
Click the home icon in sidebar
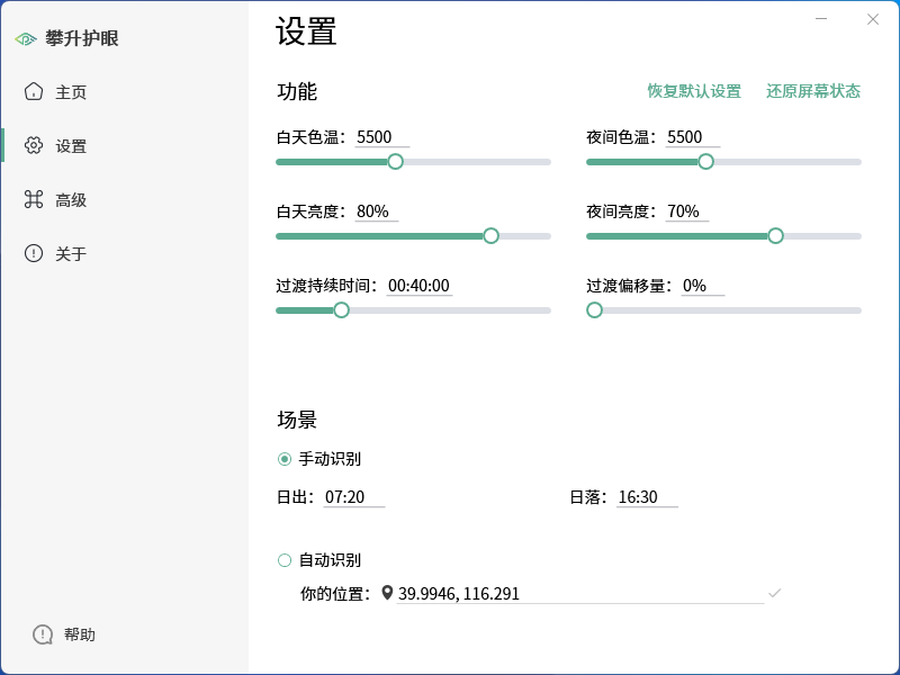point(34,92)
